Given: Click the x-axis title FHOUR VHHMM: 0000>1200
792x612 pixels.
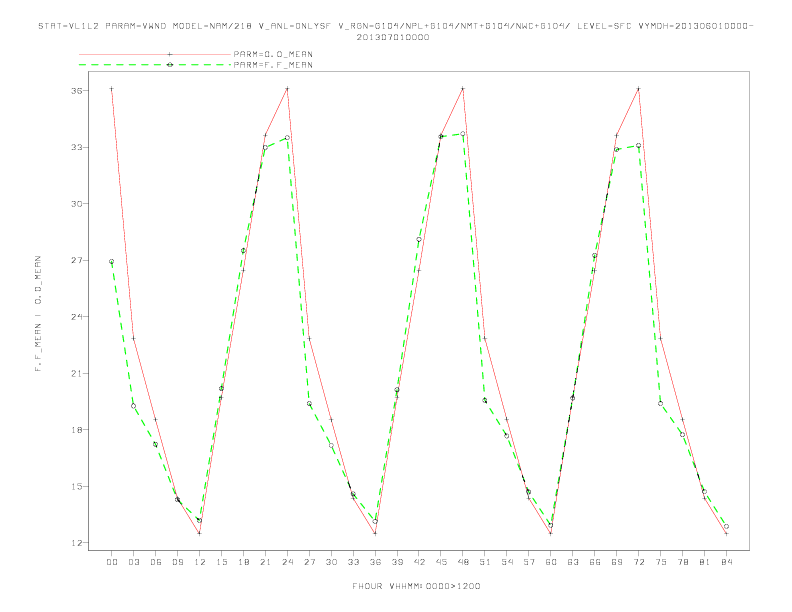Looking at the screenshot, I should point(416,586).
